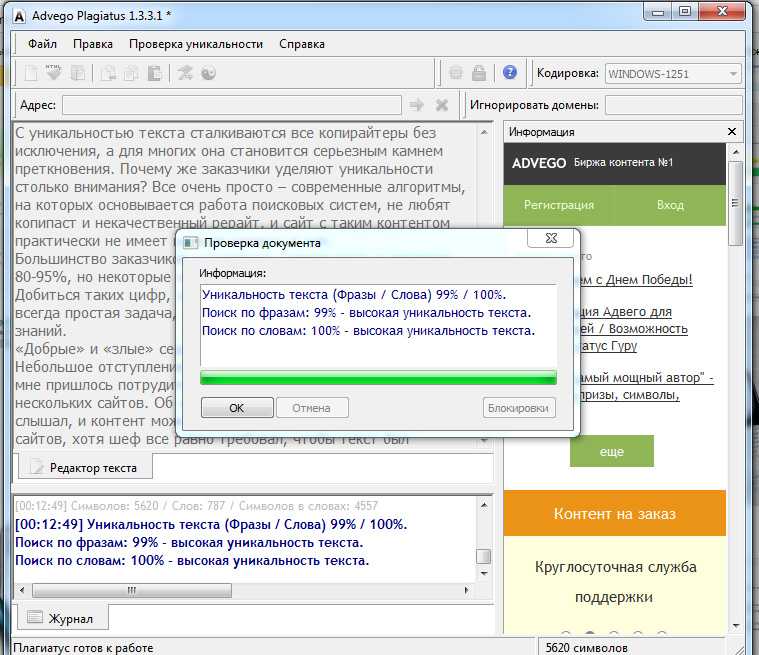759x655 pixels.
Task: Click the text editor scrollbar up arrow
Action: (x=484, y=132)
